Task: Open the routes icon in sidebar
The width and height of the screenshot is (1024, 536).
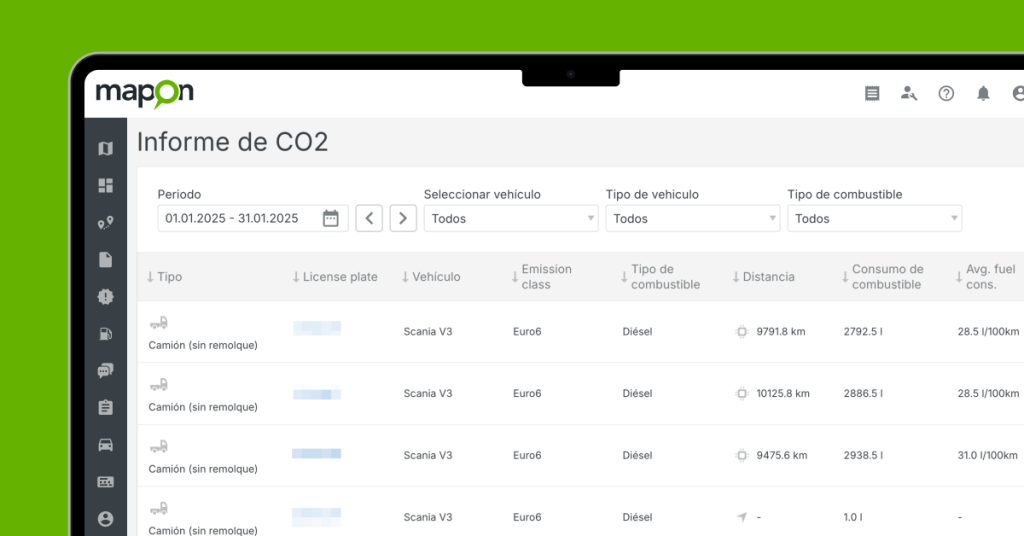Action: (x=105, y=223)
